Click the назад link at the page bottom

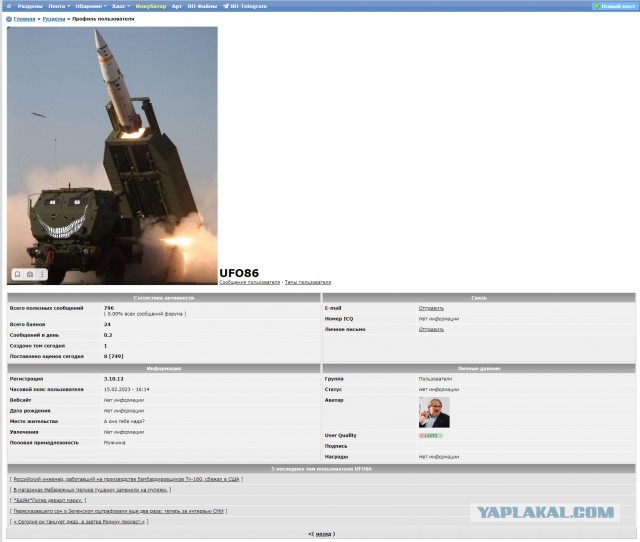(x=323, y=534)
